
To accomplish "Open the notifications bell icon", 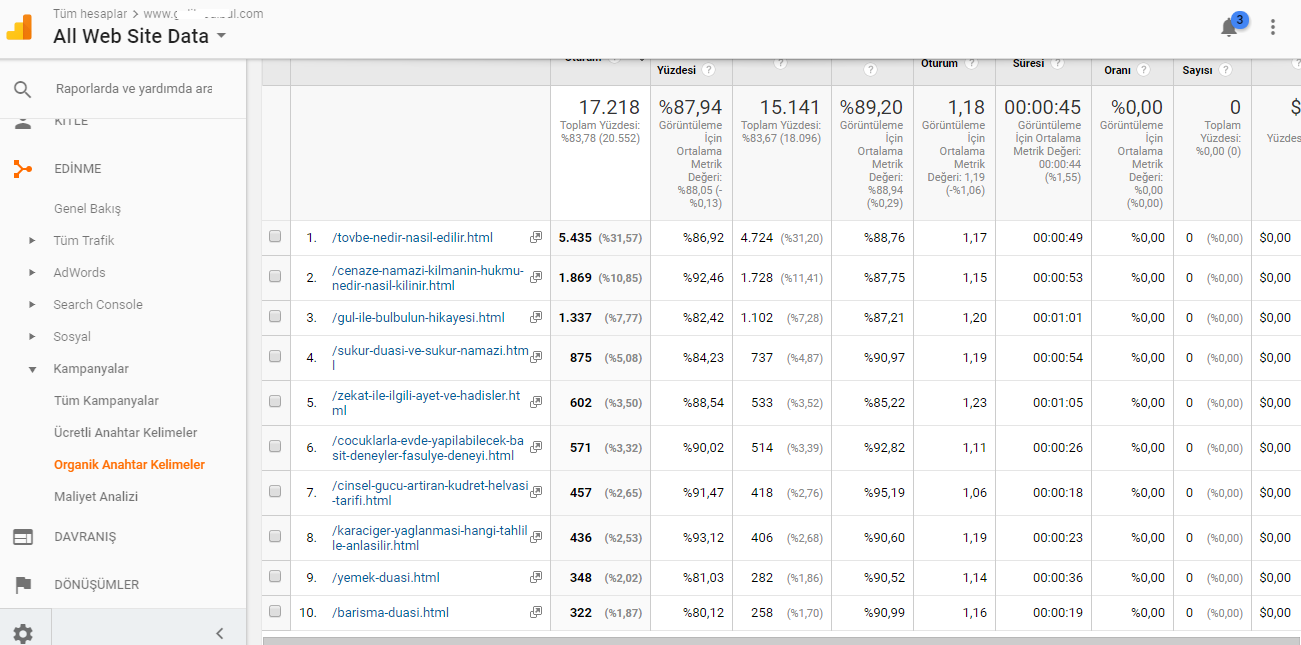I will 1229,28.
